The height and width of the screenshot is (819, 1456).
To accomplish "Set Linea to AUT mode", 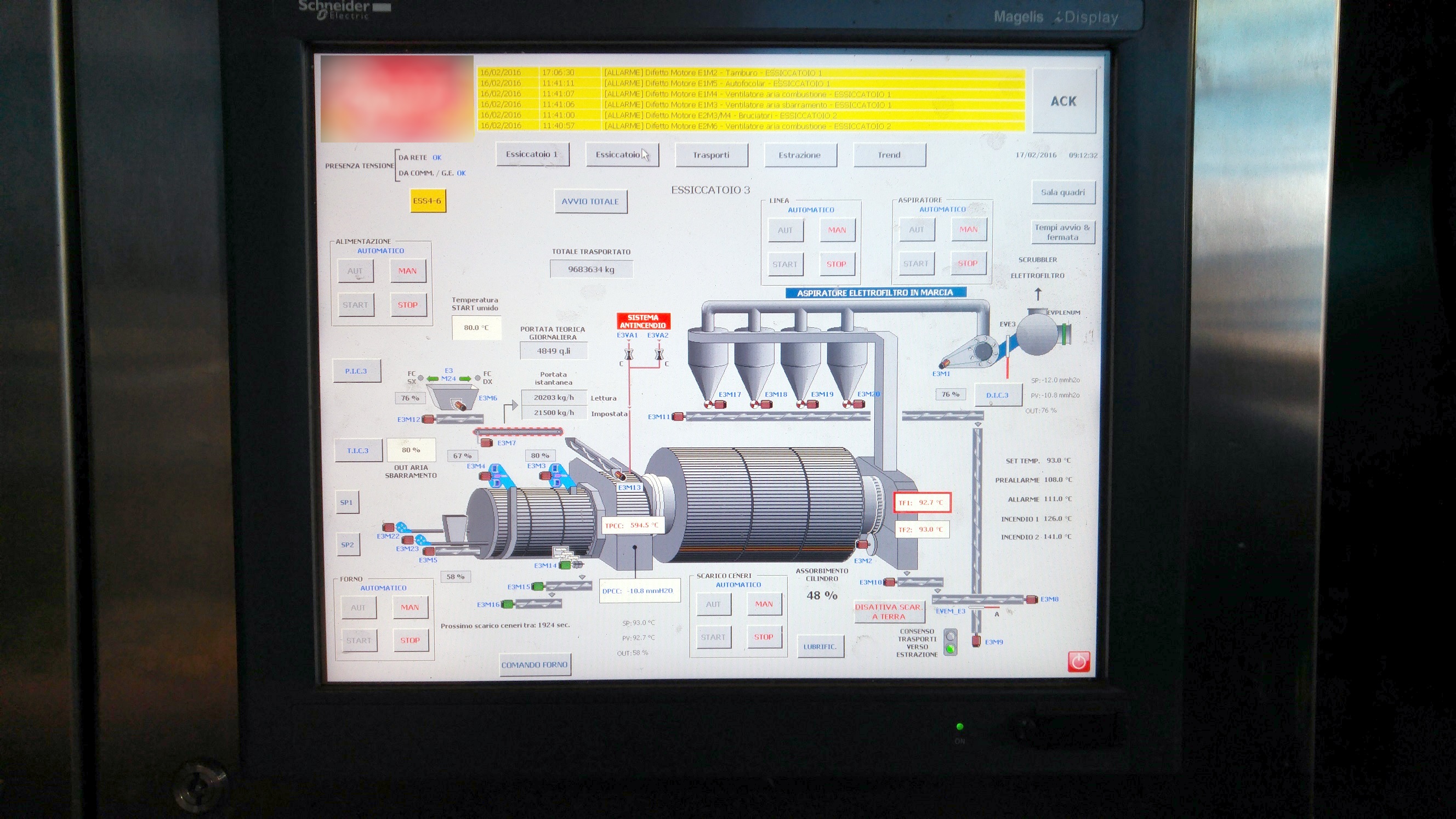I will coord(785,230).
